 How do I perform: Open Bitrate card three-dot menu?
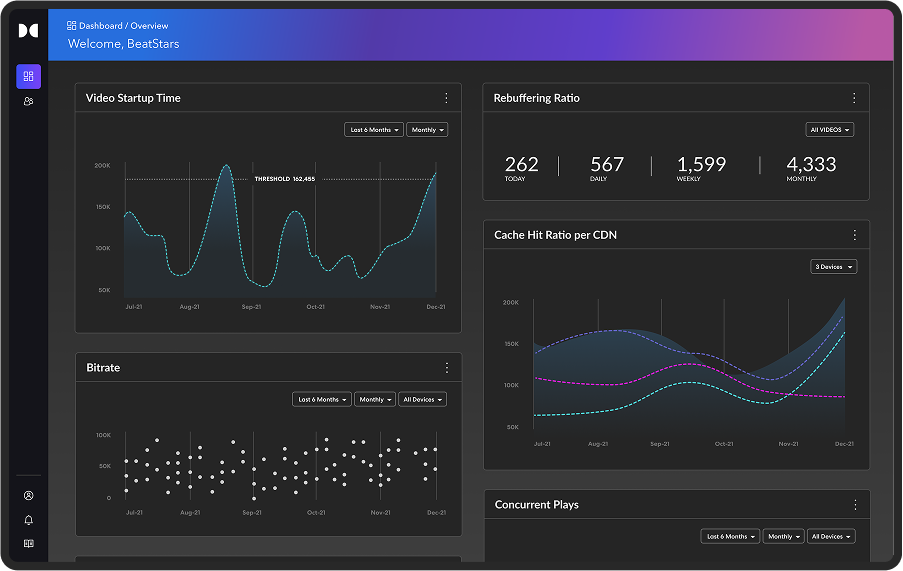(446, 368)
